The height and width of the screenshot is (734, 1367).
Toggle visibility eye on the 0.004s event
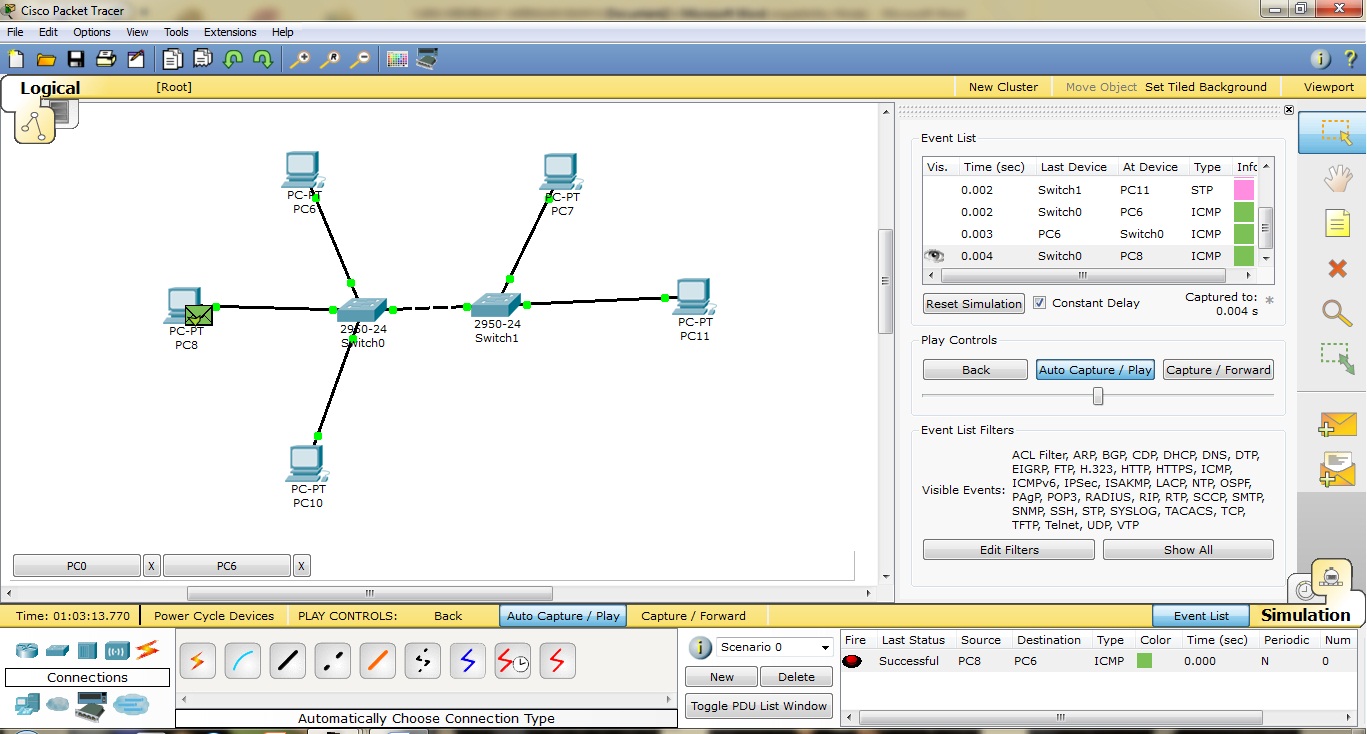click(x=934, y=255)
